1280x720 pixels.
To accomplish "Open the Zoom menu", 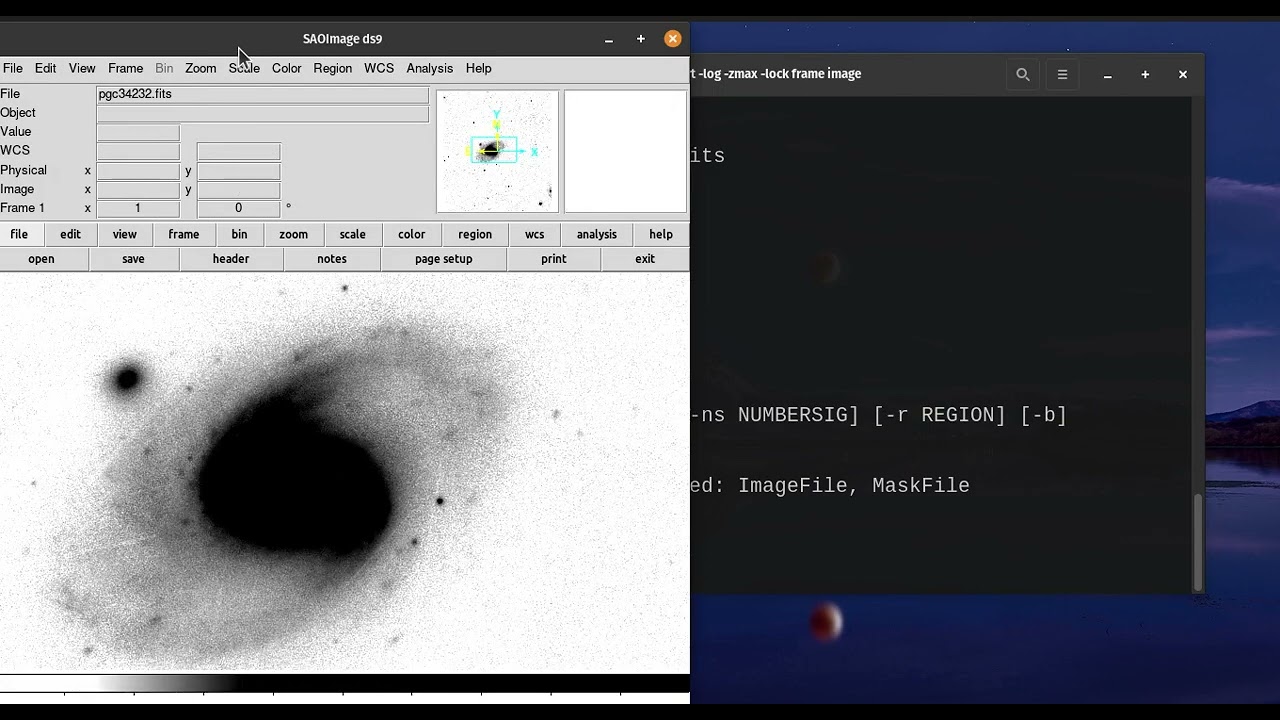I will (x=200, y=68).
